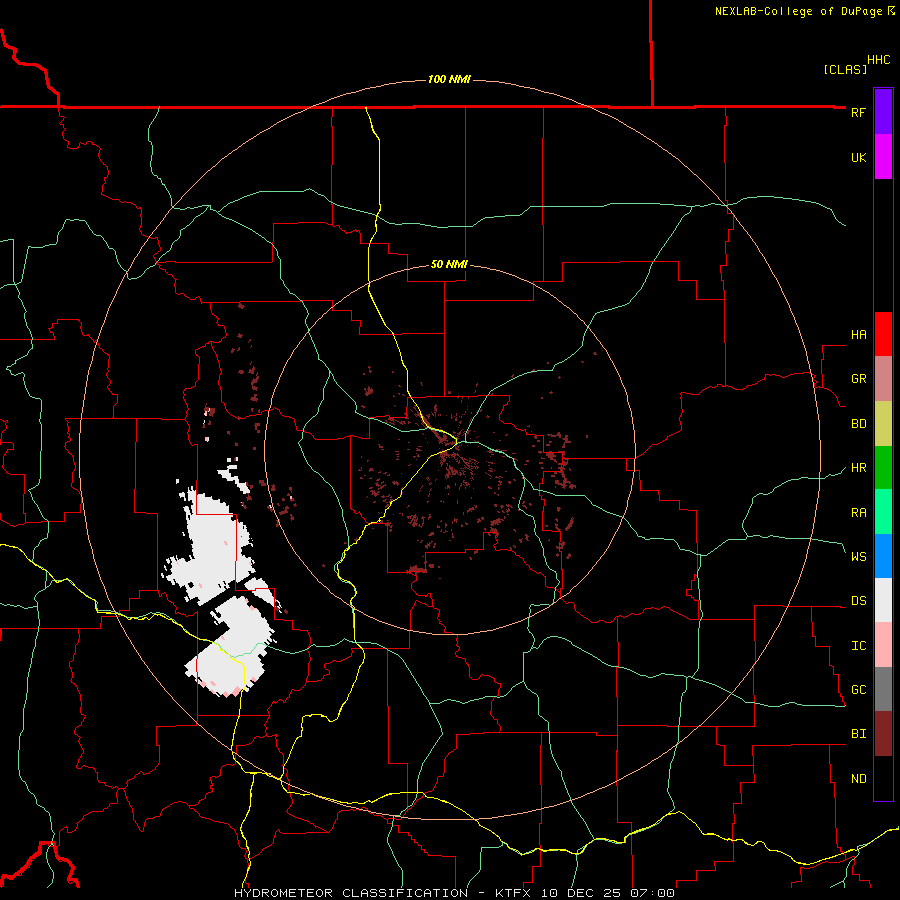The height and width of the screenshot is (900, 900).
Task: Click the RF legend label
Action: pyautogui.click(x=858, y=112)
